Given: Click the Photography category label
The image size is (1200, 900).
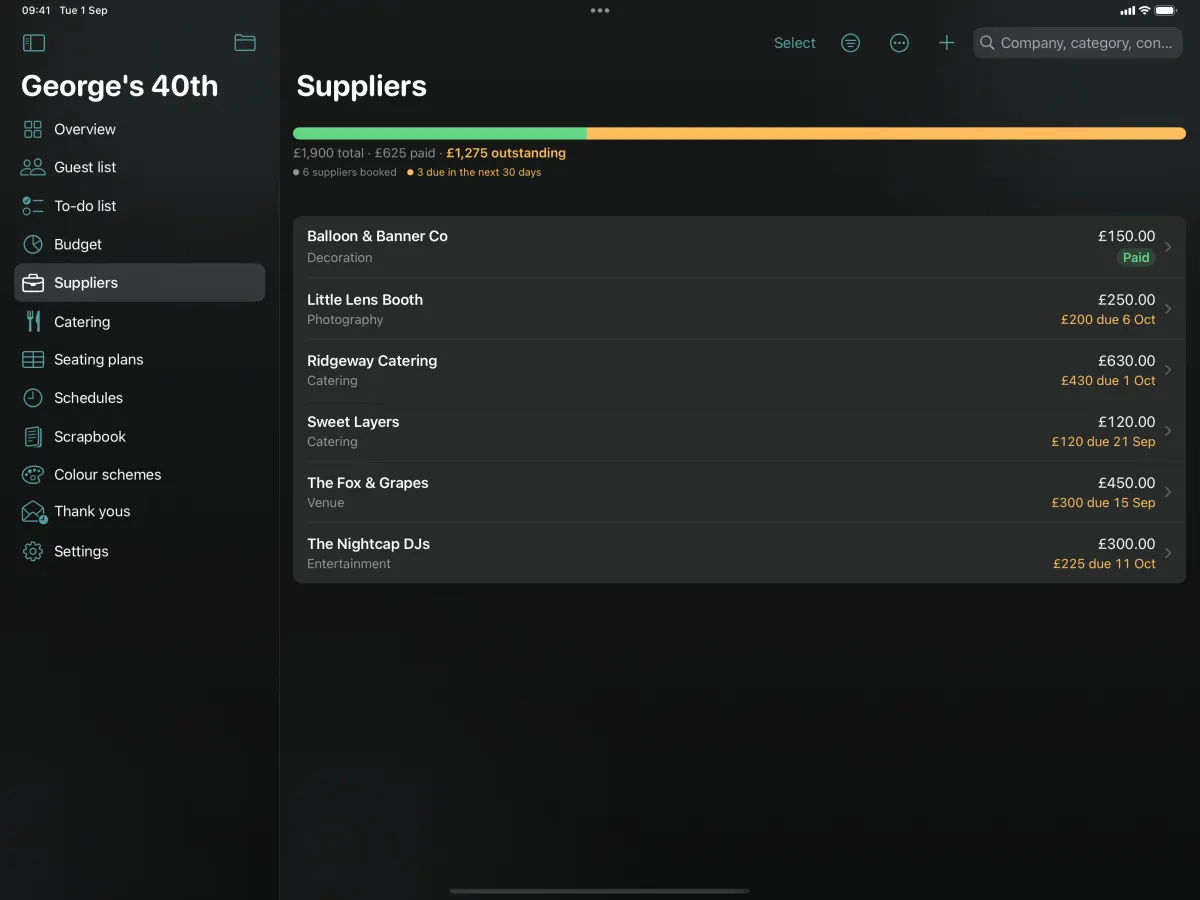Looking at the screenshot, I should click(x=345, y=320).
